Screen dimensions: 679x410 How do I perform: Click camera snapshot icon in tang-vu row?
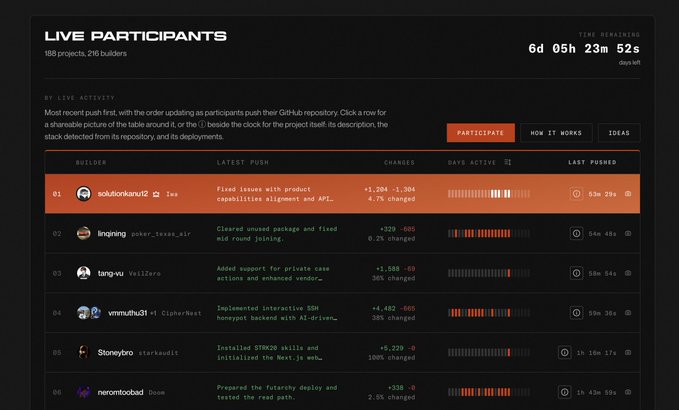[x=628, y=273]
